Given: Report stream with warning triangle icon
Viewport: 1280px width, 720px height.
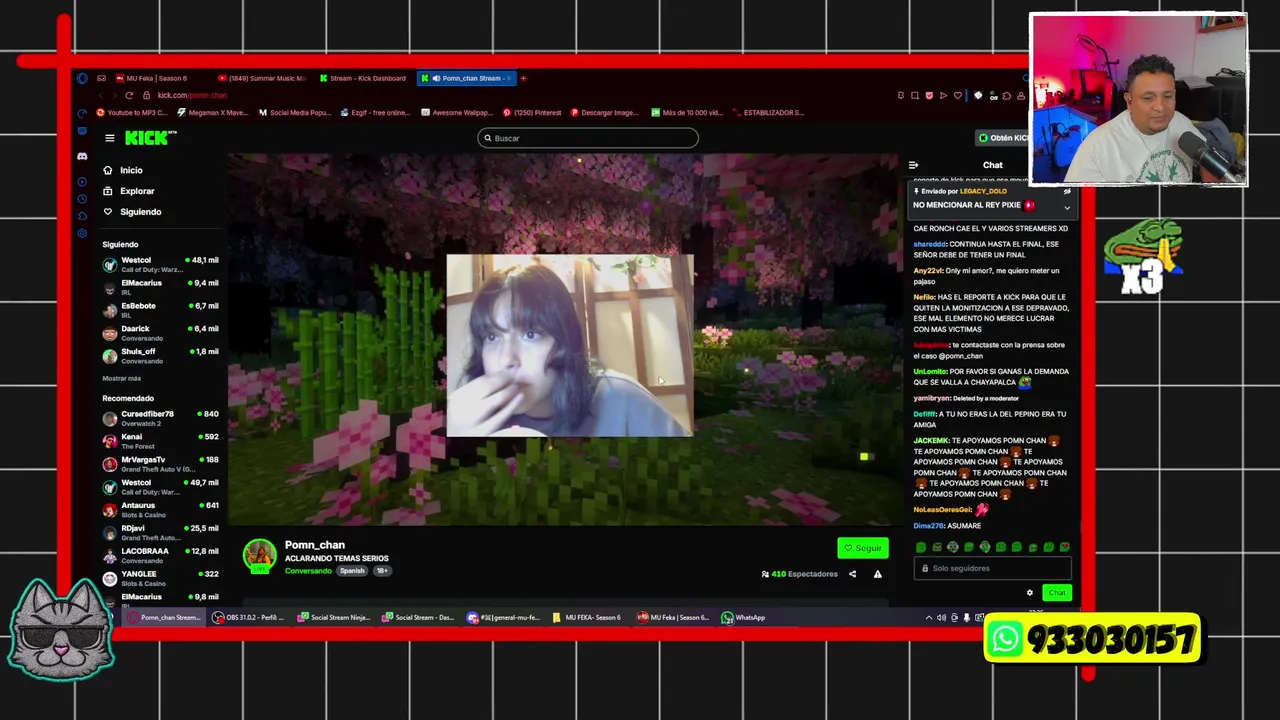Looking at the screenshot, I should coord(877,574).
